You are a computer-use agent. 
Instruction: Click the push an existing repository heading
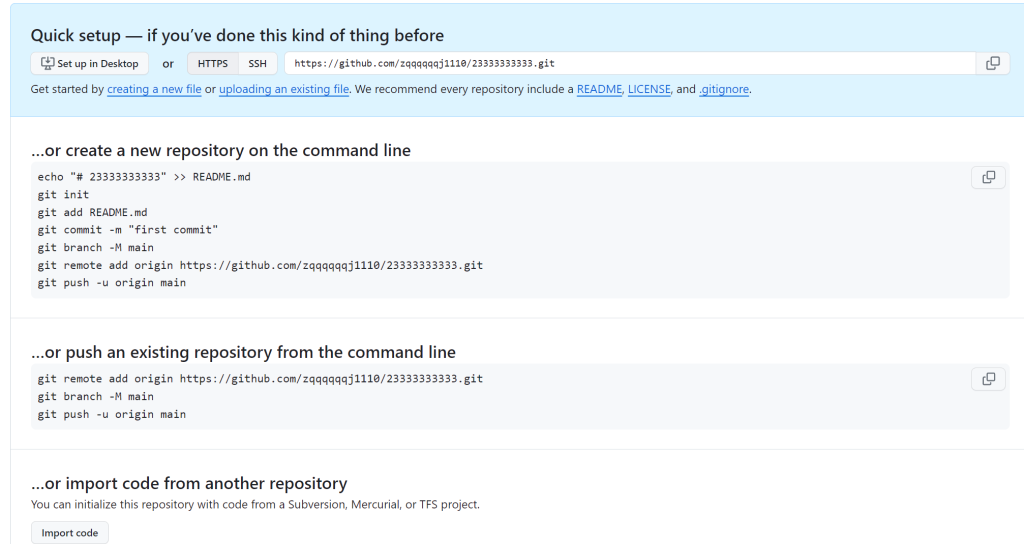(x=243, y=352)
